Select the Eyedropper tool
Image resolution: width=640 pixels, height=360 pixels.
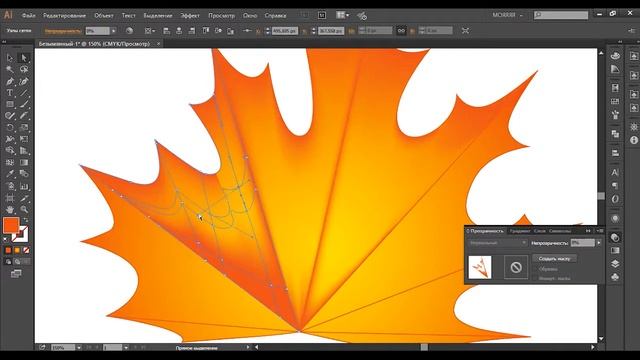coord(10,174)
